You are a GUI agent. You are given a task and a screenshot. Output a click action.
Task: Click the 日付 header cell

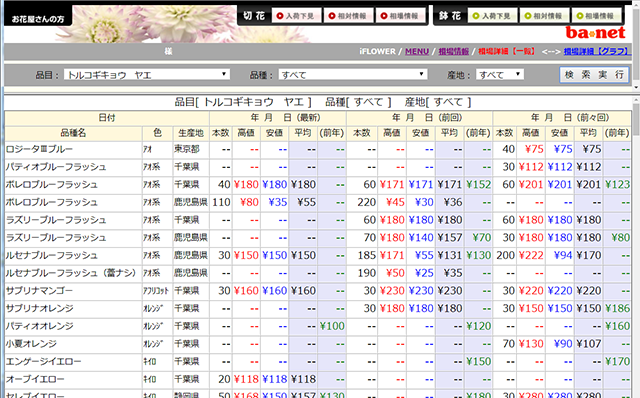coord(107,118)
